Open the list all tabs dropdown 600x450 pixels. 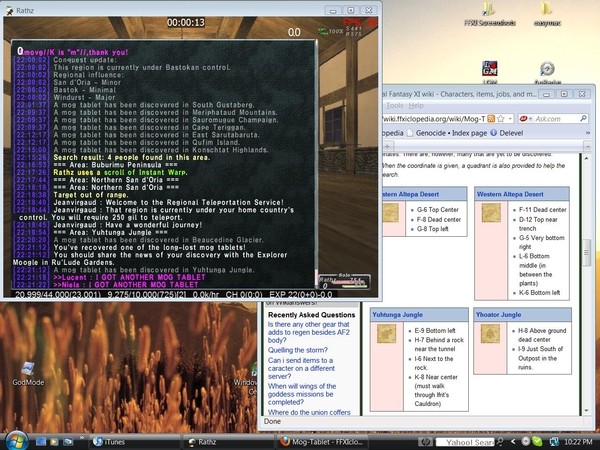[588, 146]
